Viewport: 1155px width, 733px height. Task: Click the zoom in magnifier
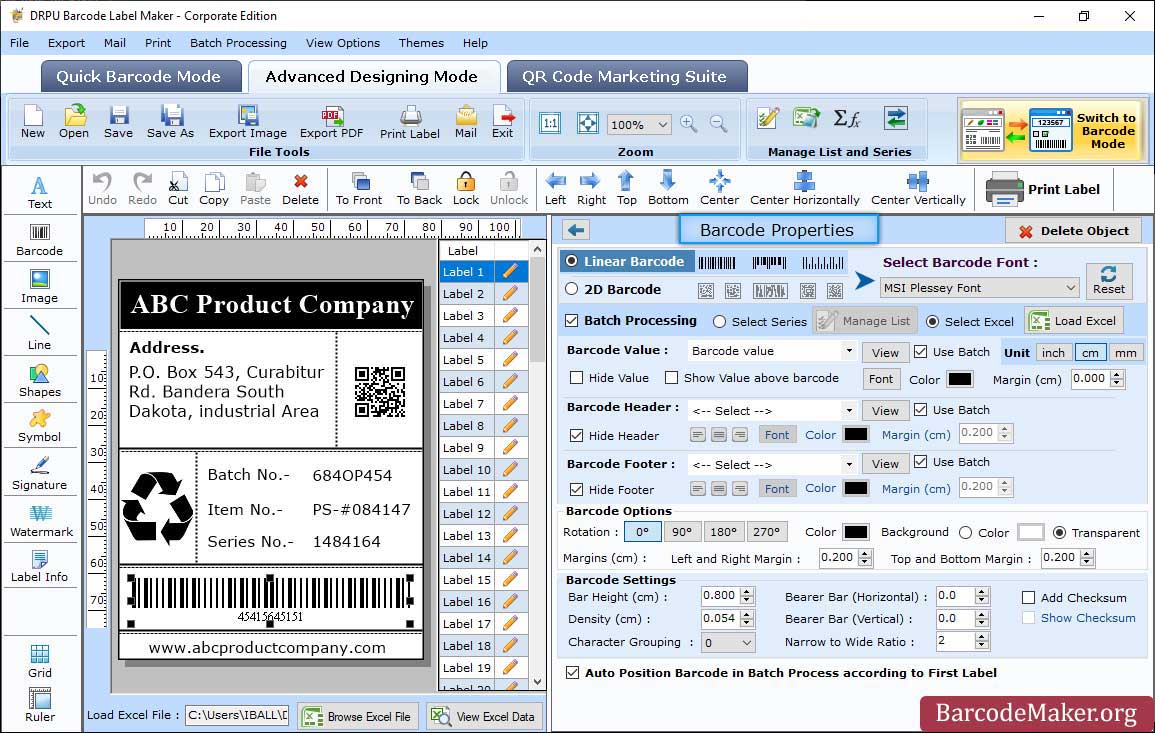click(689, 124)
